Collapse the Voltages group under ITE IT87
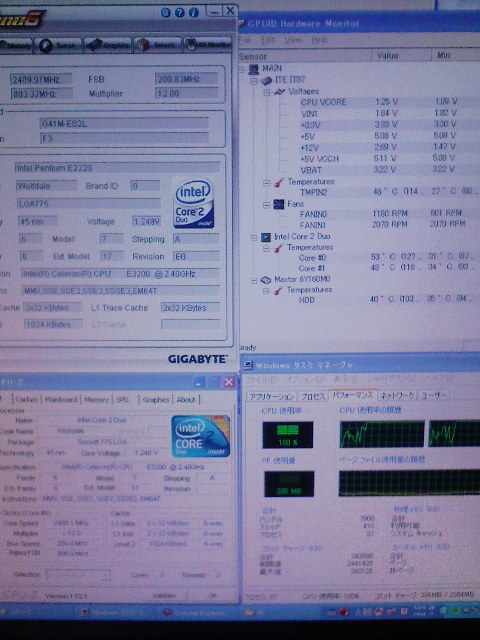480x640 pixels. click(x=267, y=92)
